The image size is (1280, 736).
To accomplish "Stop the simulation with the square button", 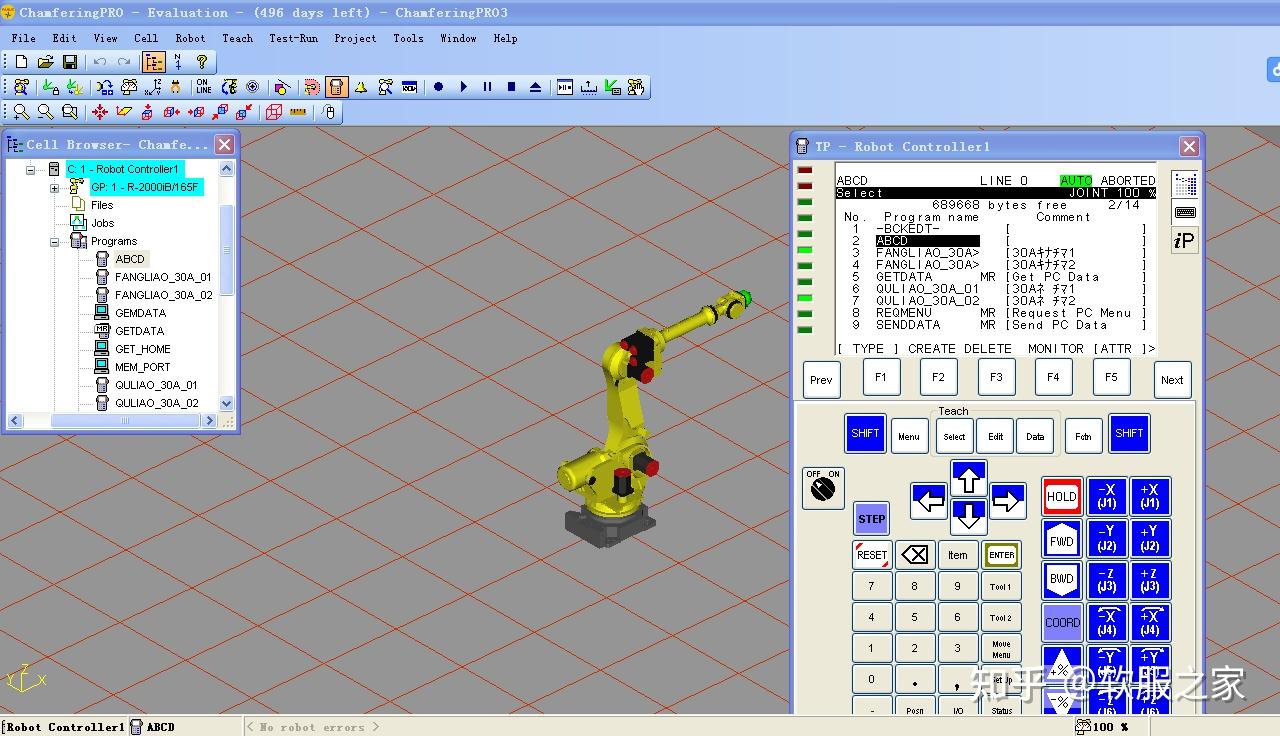I will click(x=511, y=87).
